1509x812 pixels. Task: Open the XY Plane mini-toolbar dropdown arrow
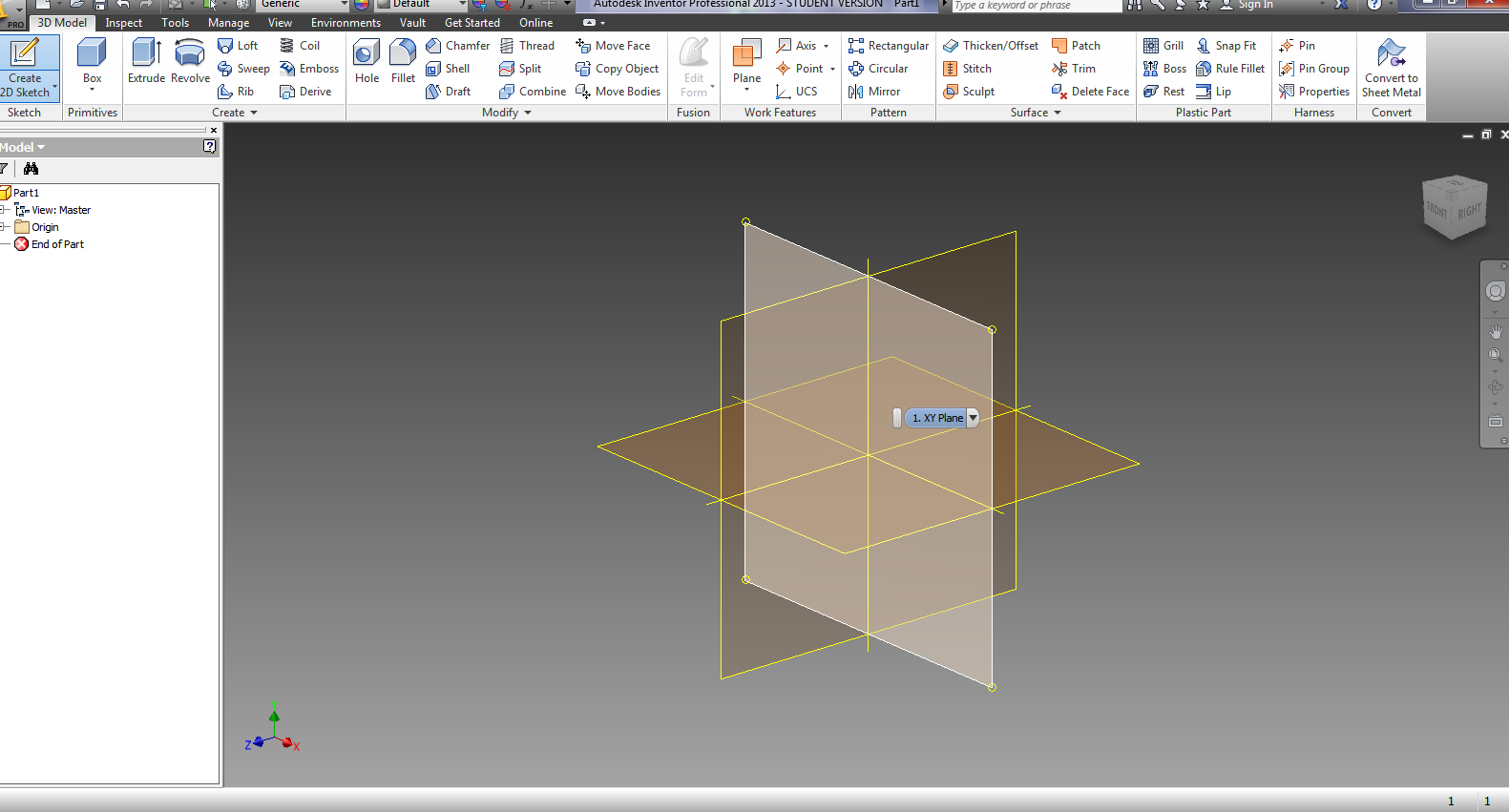point(973,418)
